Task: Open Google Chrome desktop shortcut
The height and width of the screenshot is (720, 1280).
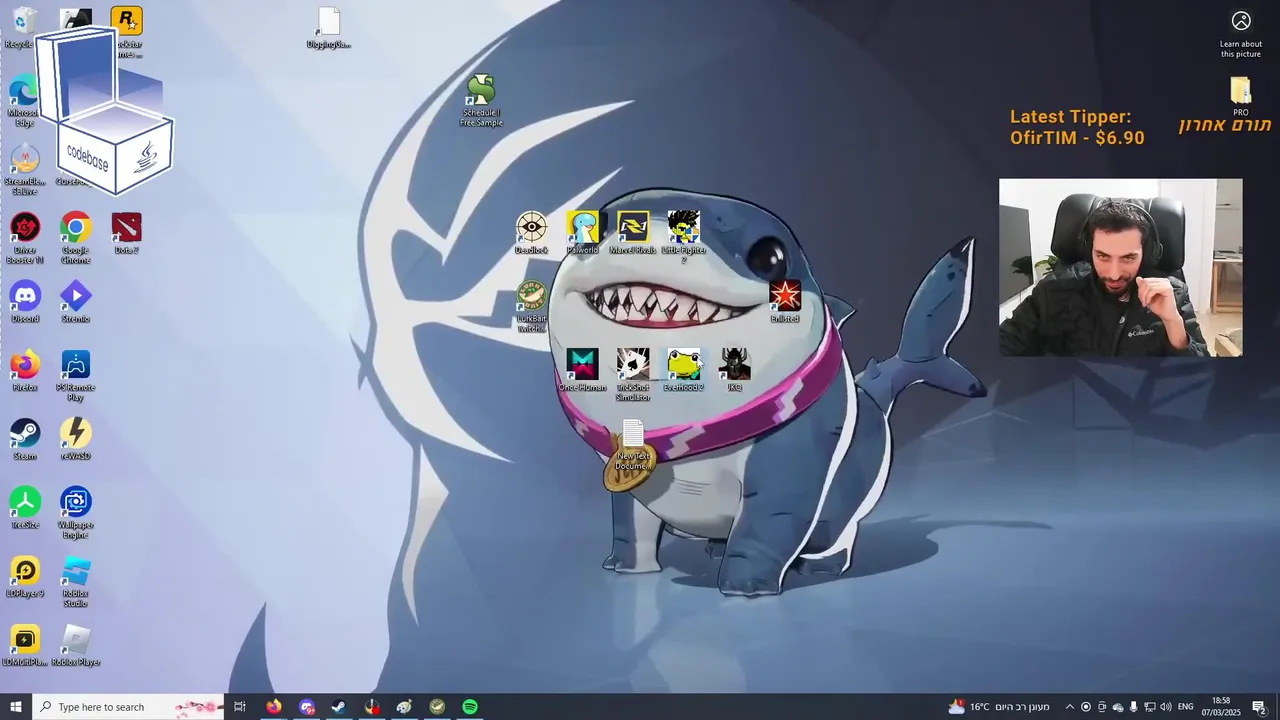Action: point(75,238)
